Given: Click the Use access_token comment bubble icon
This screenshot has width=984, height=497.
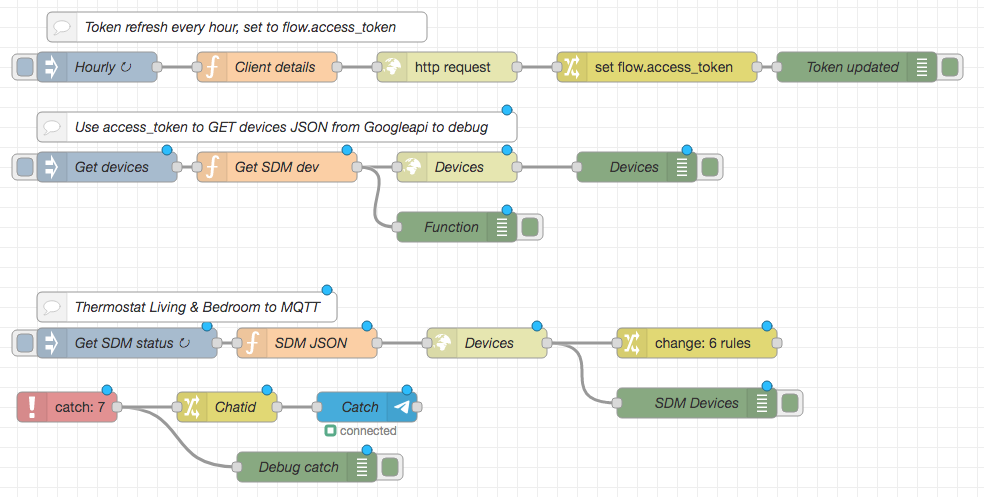Looking at the screenshot, I should (52, 127).
